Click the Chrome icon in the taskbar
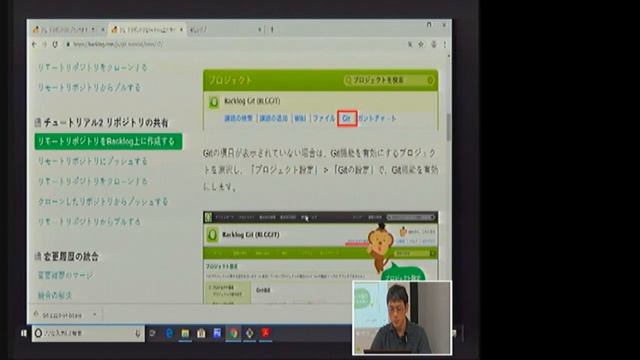 pos(233,333)
